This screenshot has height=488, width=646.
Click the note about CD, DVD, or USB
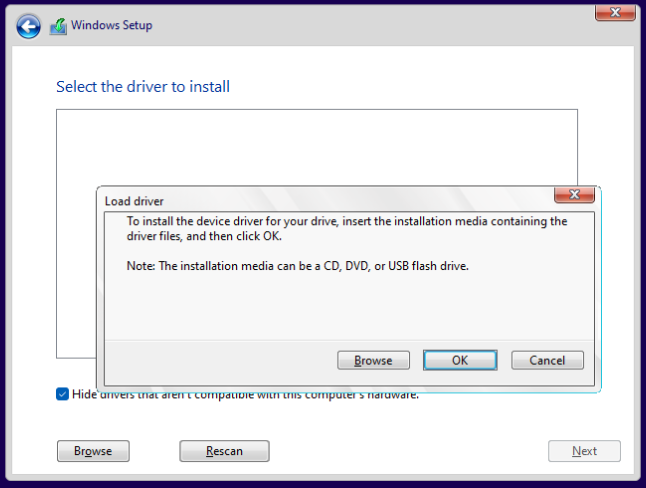[x=298, y=266]
